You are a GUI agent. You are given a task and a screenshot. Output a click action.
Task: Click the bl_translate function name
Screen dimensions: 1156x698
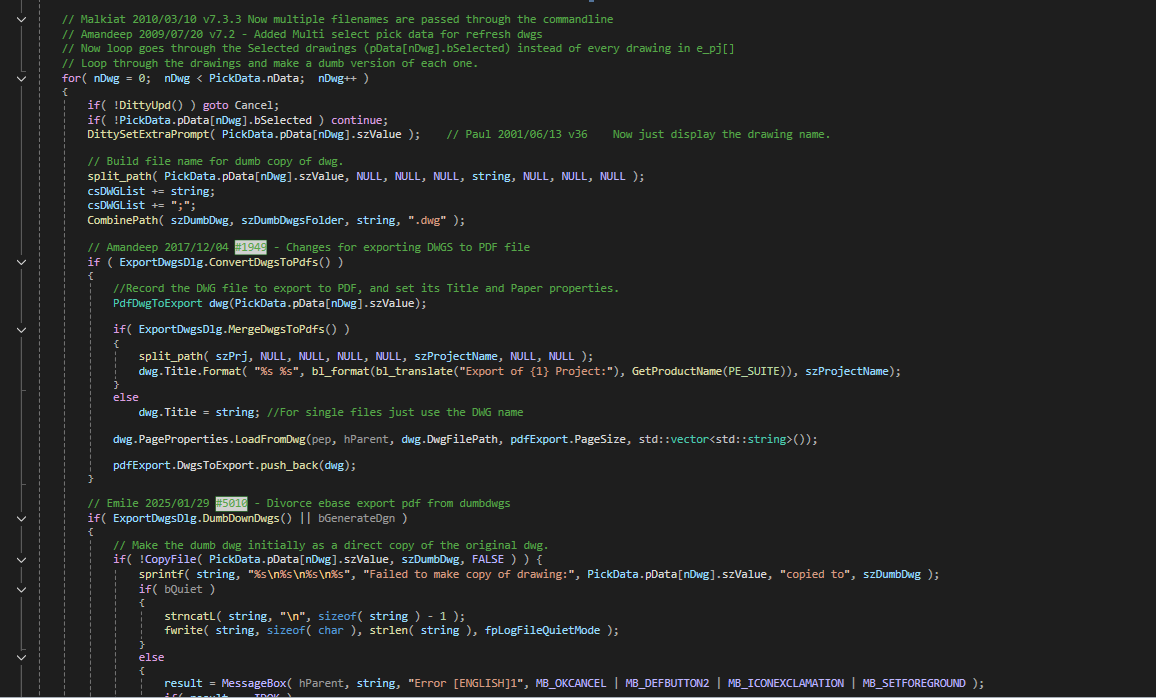(x=414, y=371)
